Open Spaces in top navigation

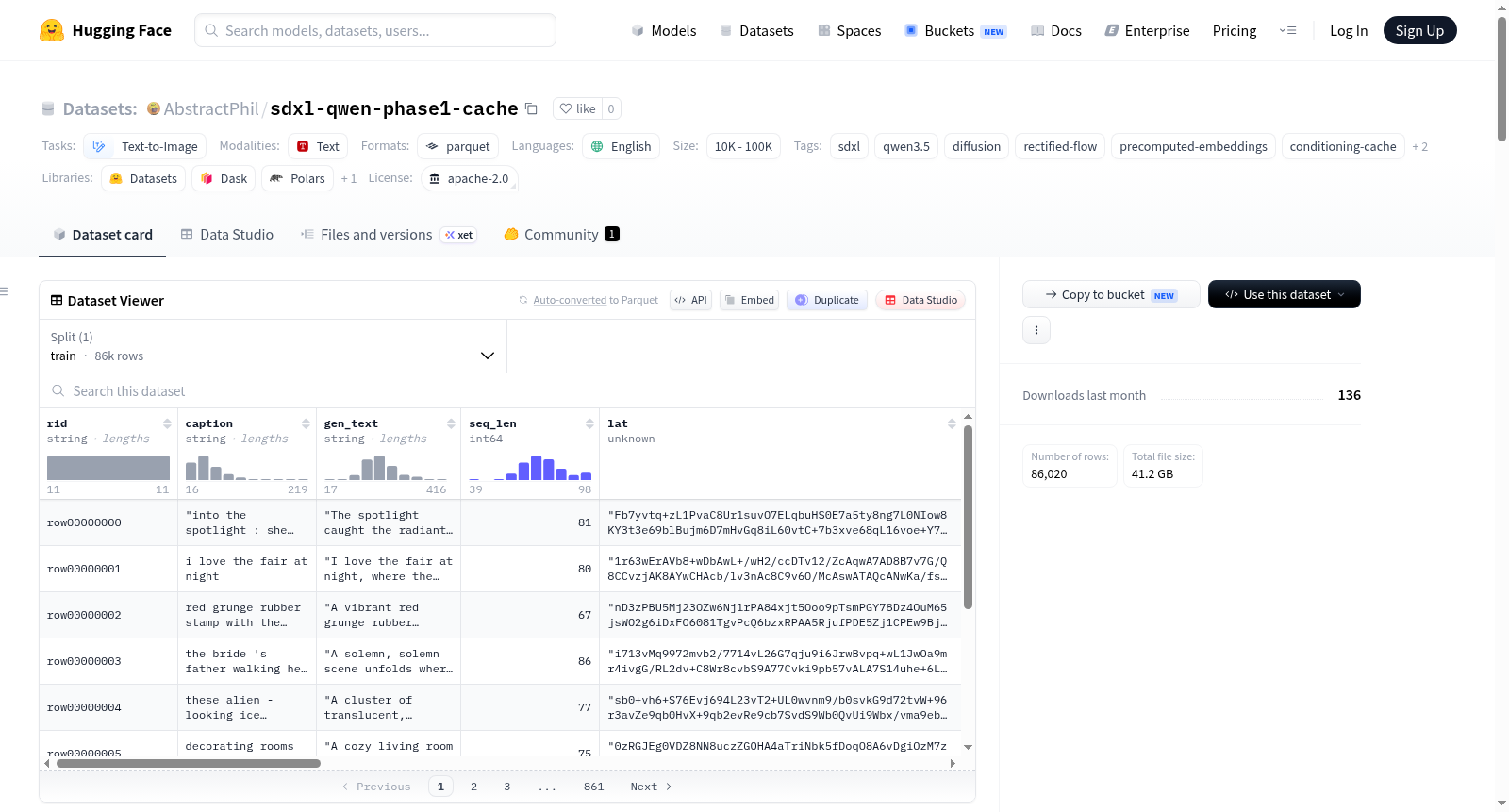[849, 30]
